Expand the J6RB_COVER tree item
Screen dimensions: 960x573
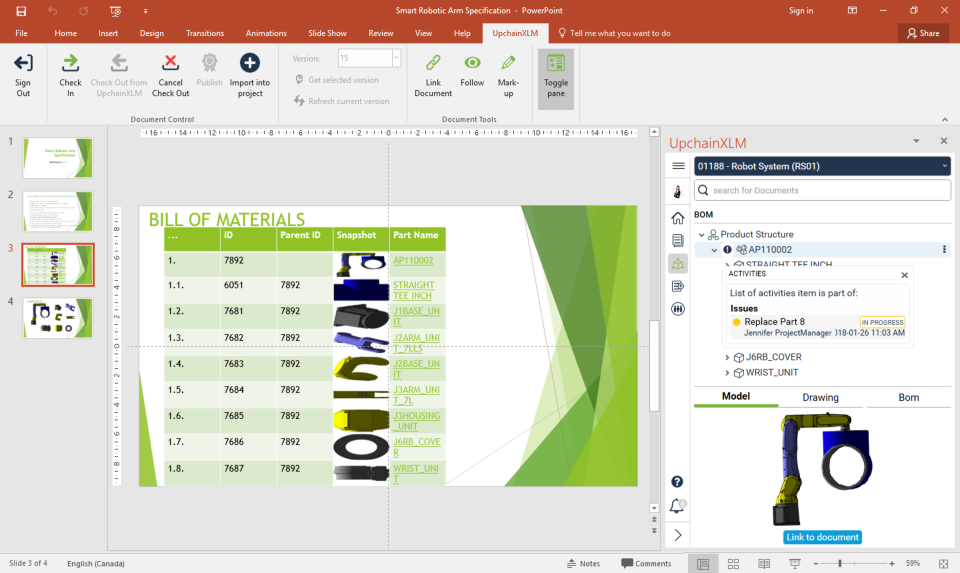click(728, 357)
